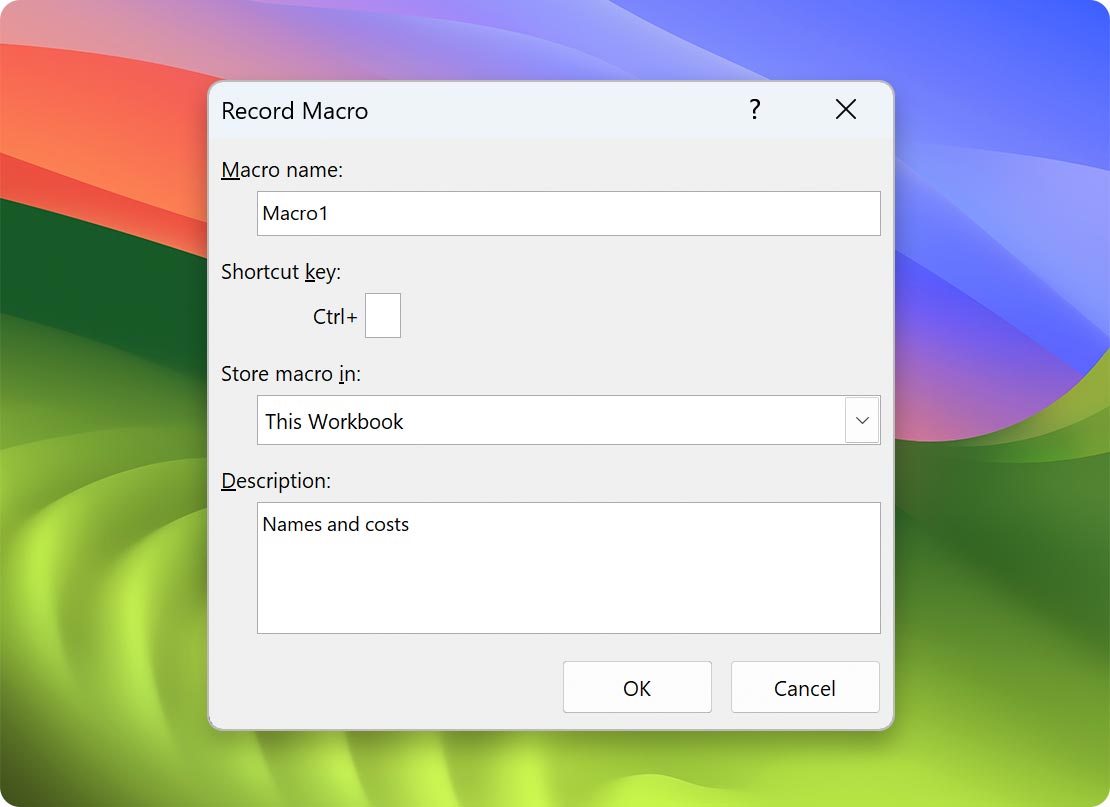Dismiss the dialog with the X button
The width and height of the screenshot is (1110, 807).
845,109
